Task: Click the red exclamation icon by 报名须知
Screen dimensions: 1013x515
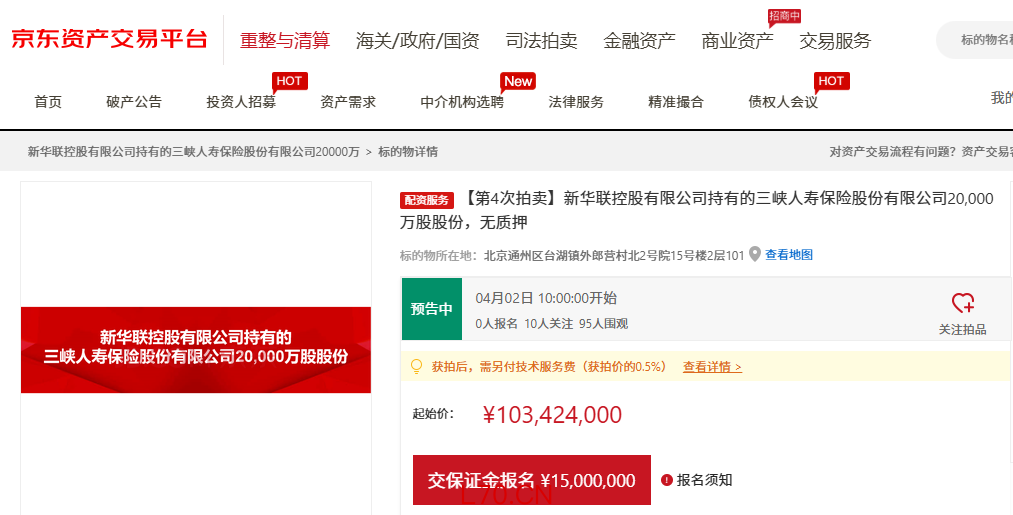Action: point(667,481)
